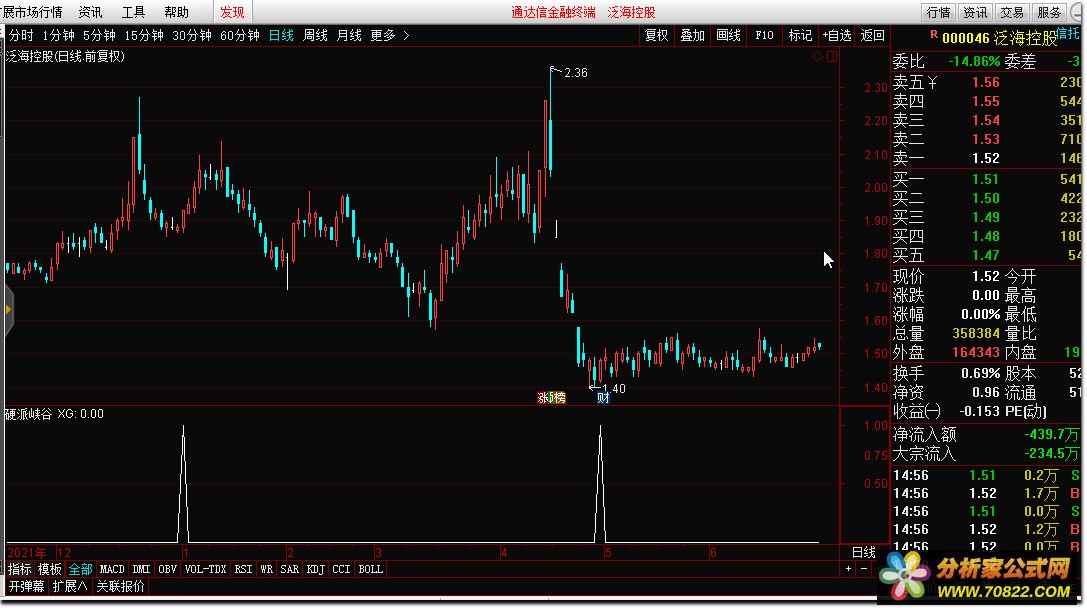
Task: Select the VOL-TDX indicator
Action: point(205,569)
